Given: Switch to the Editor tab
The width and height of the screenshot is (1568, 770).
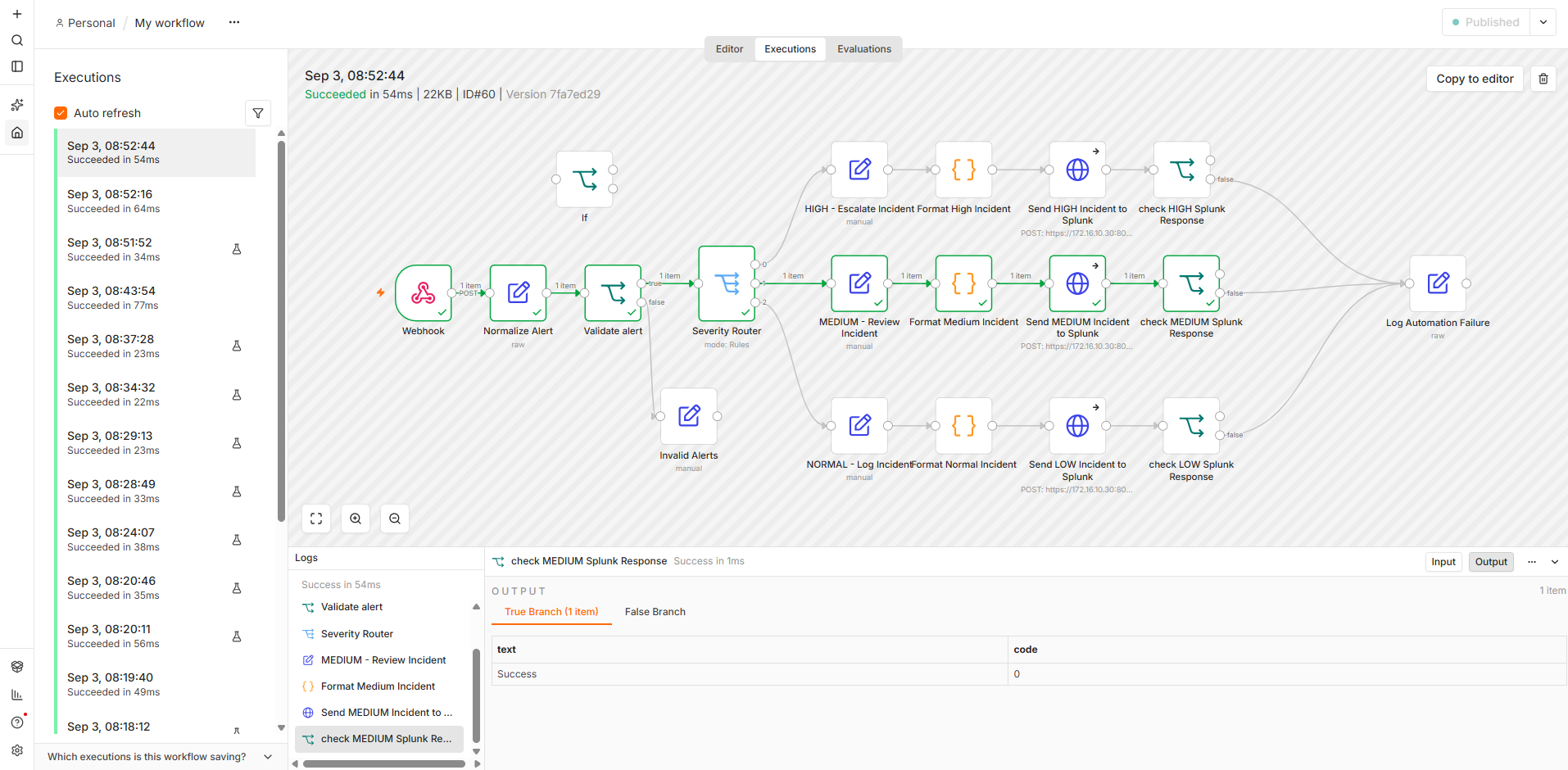Looking at the screenshot, I should [x=729, y=49].
